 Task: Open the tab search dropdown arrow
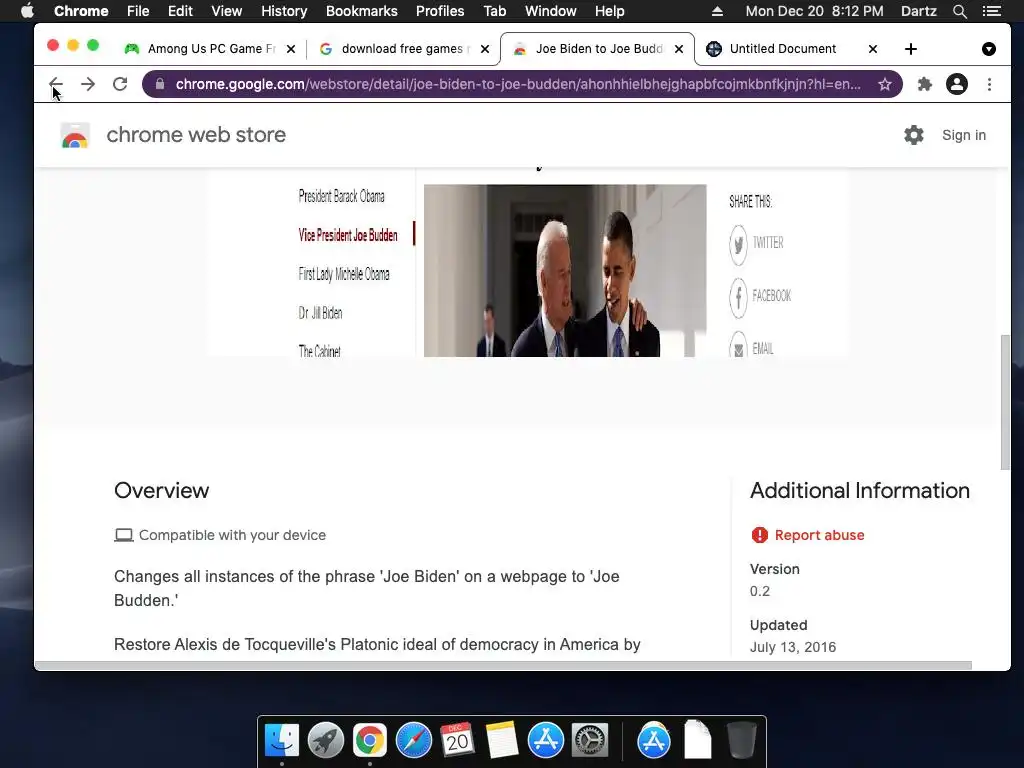(989, 49)
